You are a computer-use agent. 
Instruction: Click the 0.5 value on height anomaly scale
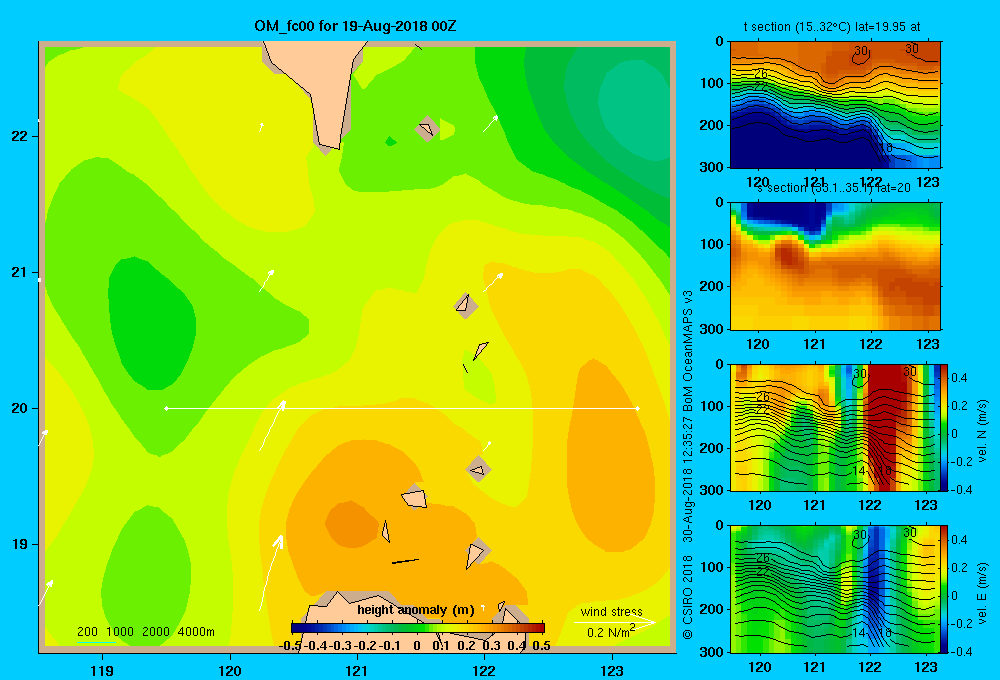tap(541, 646)
